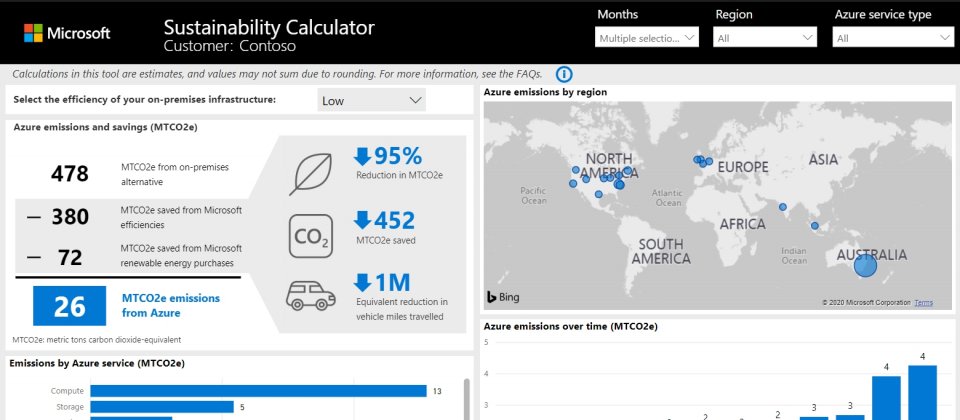Image resolution: width=960 pixels, height=420 pixels.
Task: Click the 1M vehicle miles value
Action: (392, 282)
